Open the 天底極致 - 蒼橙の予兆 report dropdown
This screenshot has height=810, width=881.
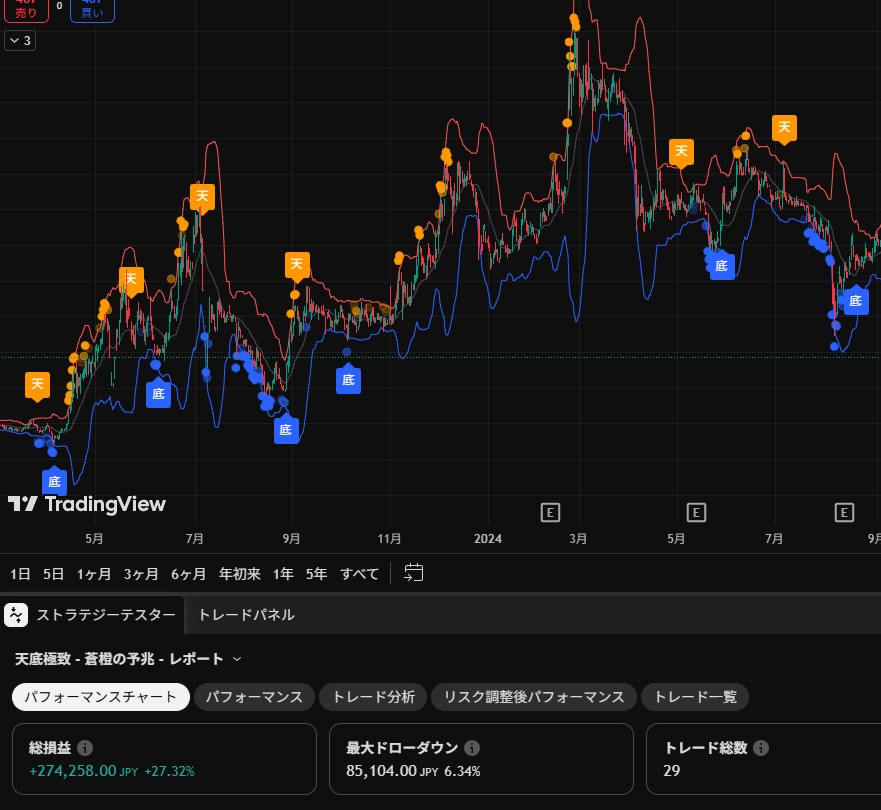pyautogui.click(x=237, y=659)
